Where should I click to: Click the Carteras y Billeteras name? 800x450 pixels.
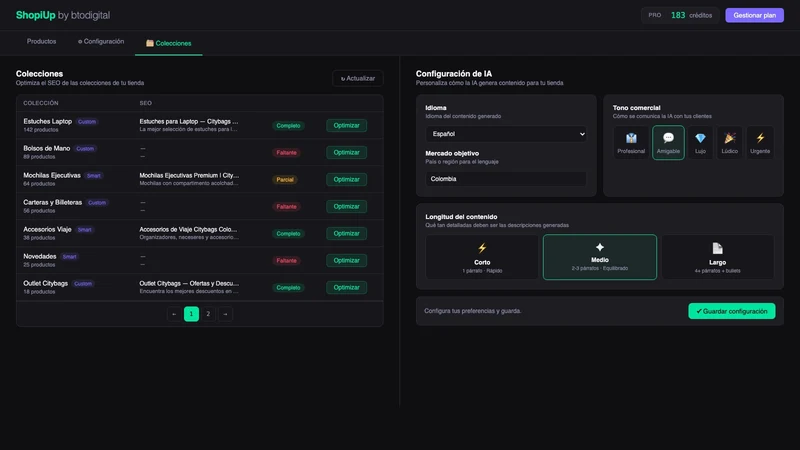pos(53,203)
